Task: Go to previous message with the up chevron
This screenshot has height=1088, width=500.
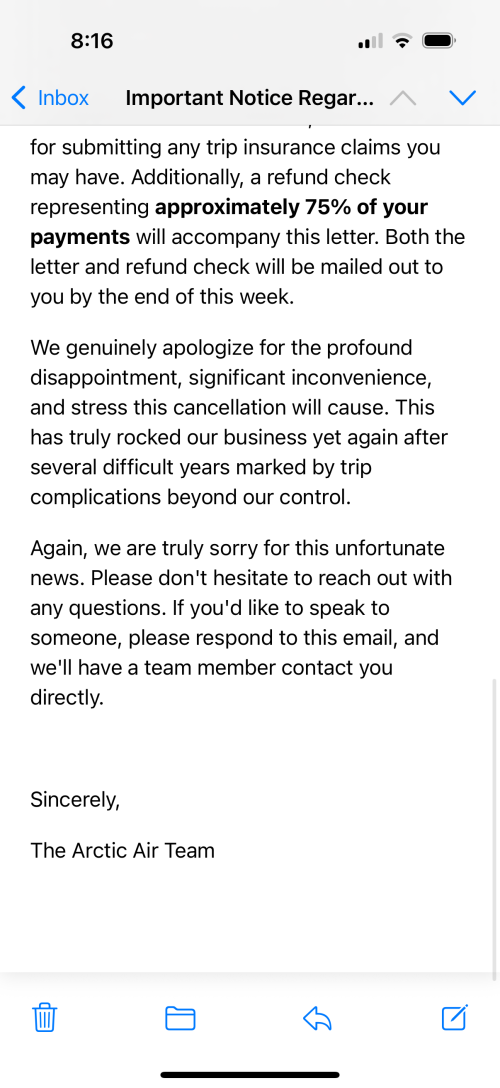Action: click(403, 99)
